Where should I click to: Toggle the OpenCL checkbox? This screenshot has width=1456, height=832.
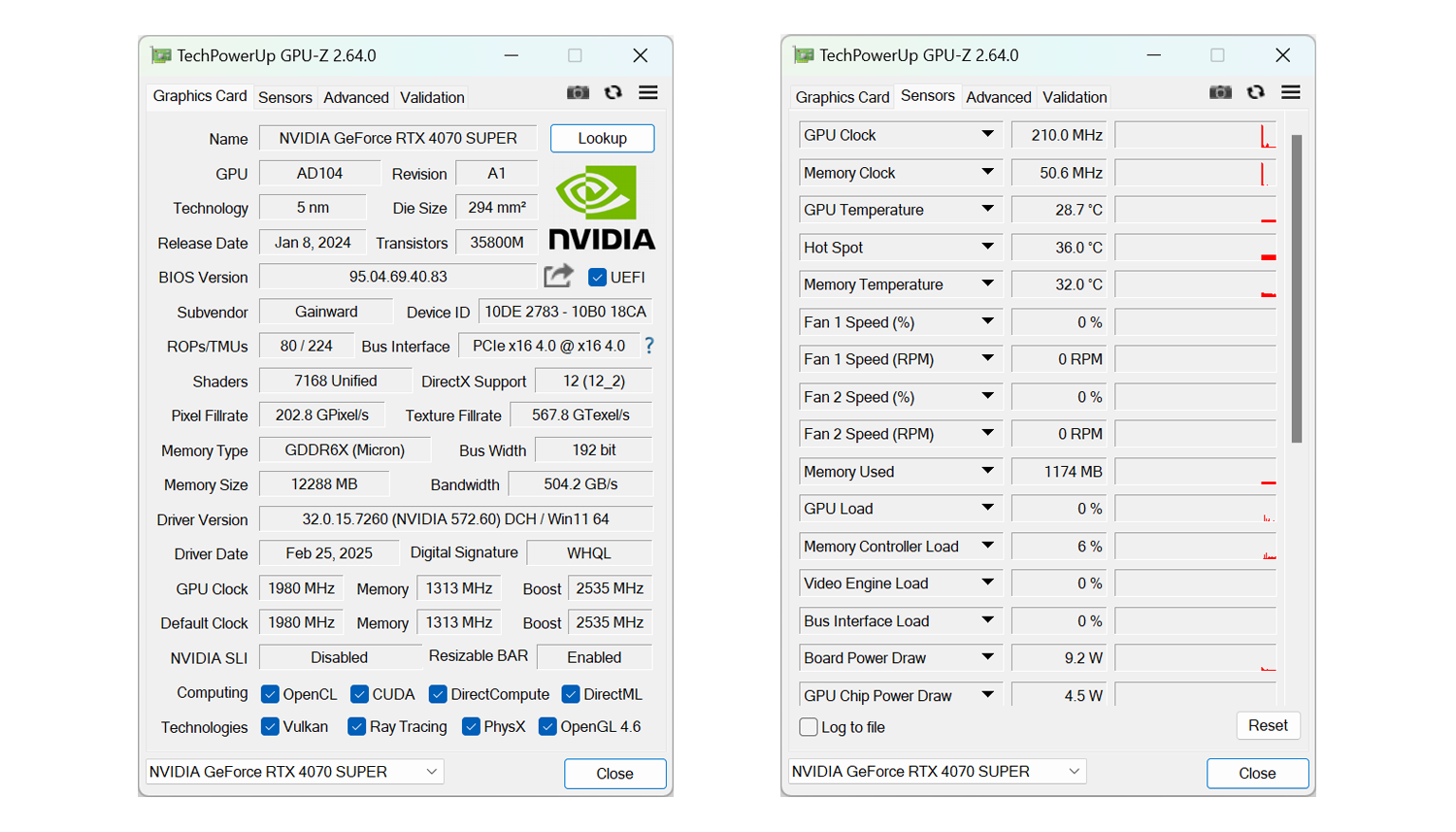pyautogui.click(x=270, y=694)
